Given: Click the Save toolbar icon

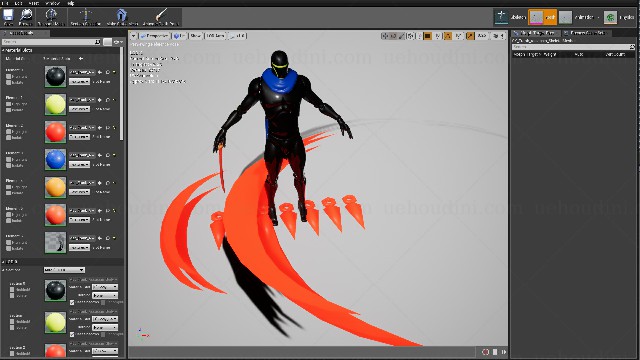Looking at the screenshot, I should coord(8,16).
